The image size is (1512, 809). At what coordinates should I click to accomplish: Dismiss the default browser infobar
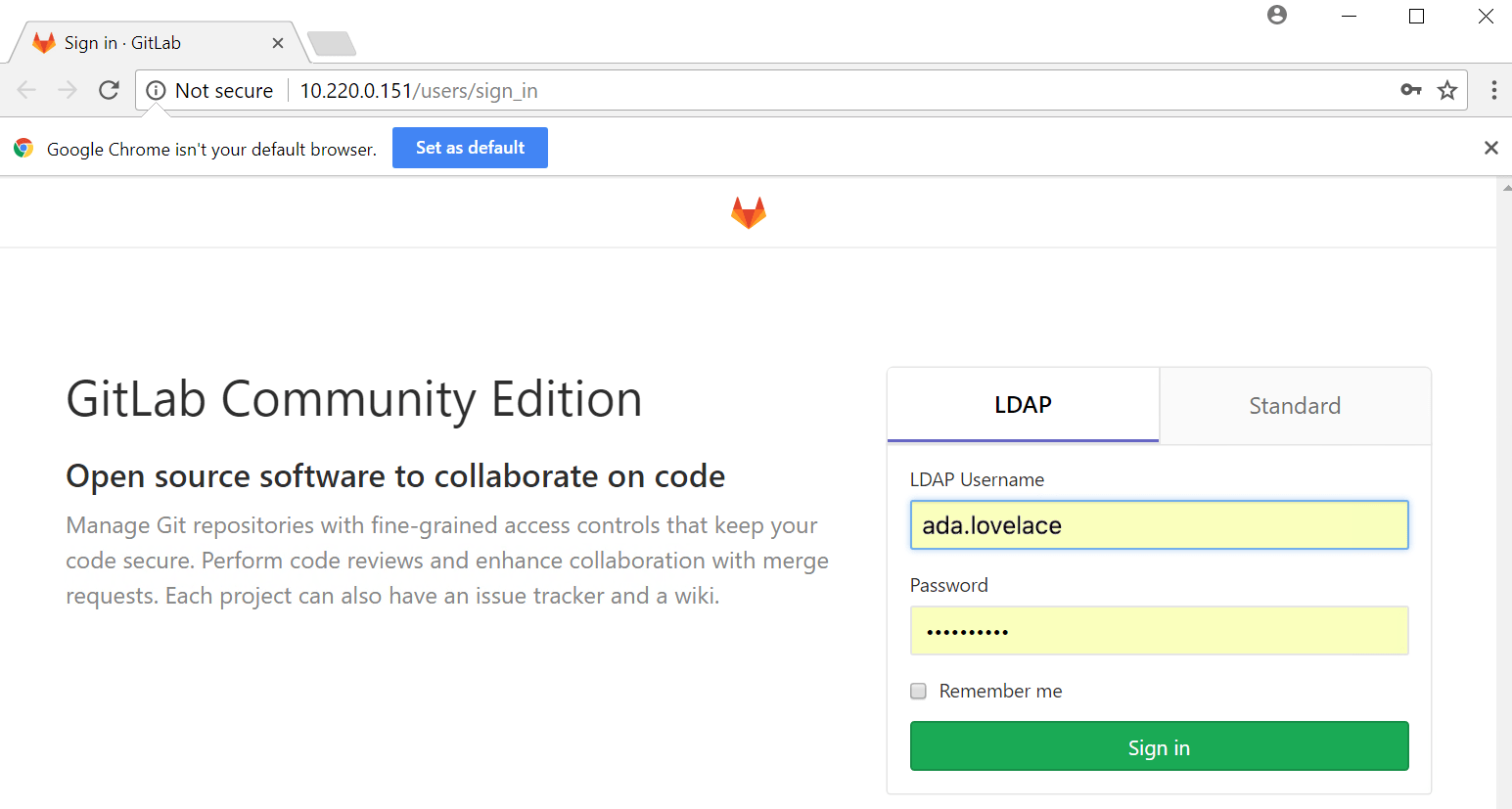pyautogui.click(x=1490, y=148)
